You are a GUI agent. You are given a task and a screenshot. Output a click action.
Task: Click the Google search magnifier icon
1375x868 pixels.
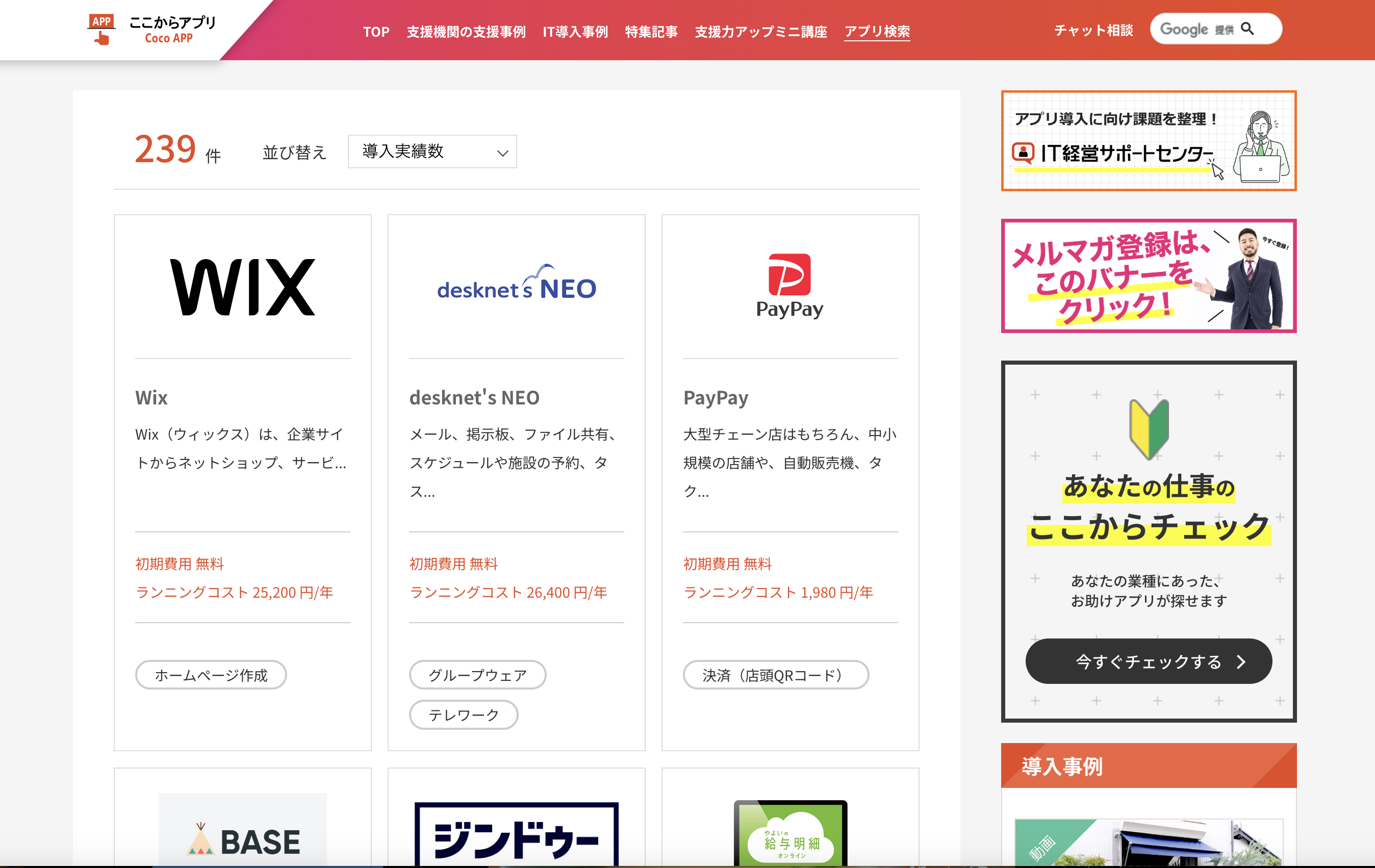point(1247,29)
